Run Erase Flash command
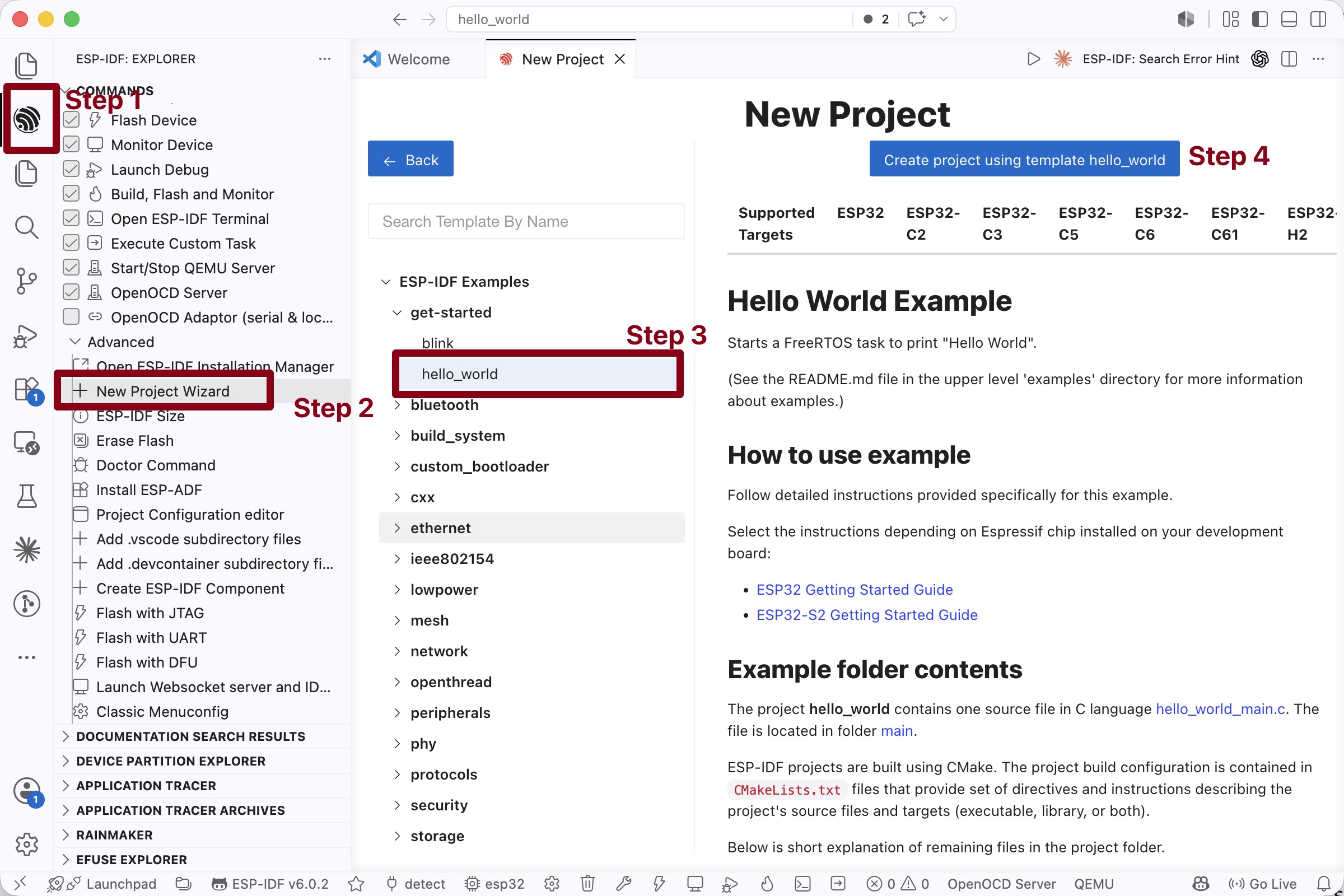The image size is (1344, 896). pos(135,441)
